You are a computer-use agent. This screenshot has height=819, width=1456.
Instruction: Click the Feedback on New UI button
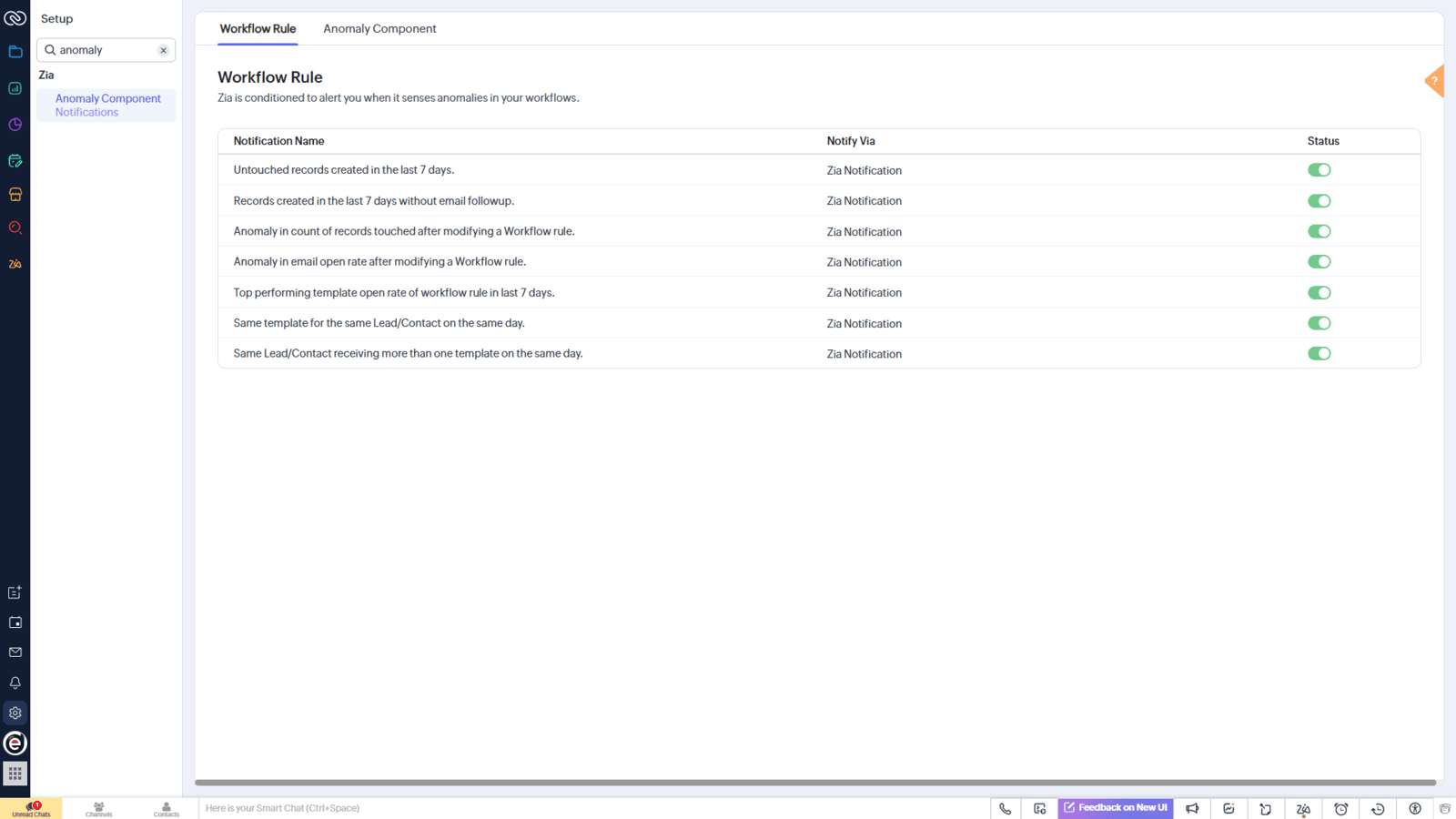pos(1115,807)
